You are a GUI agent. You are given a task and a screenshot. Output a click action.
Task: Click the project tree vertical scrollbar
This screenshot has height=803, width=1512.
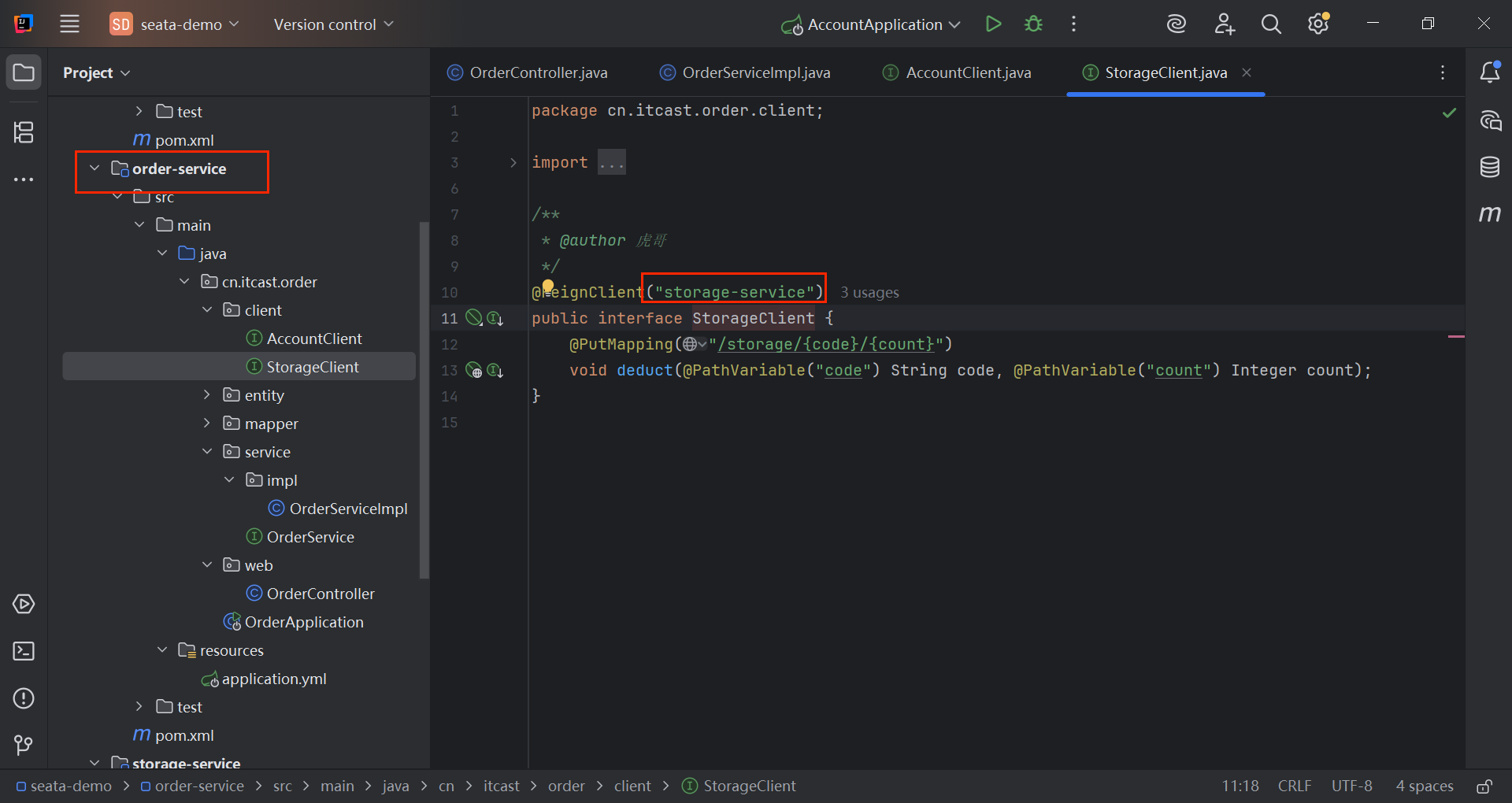[x=424, y=400]
